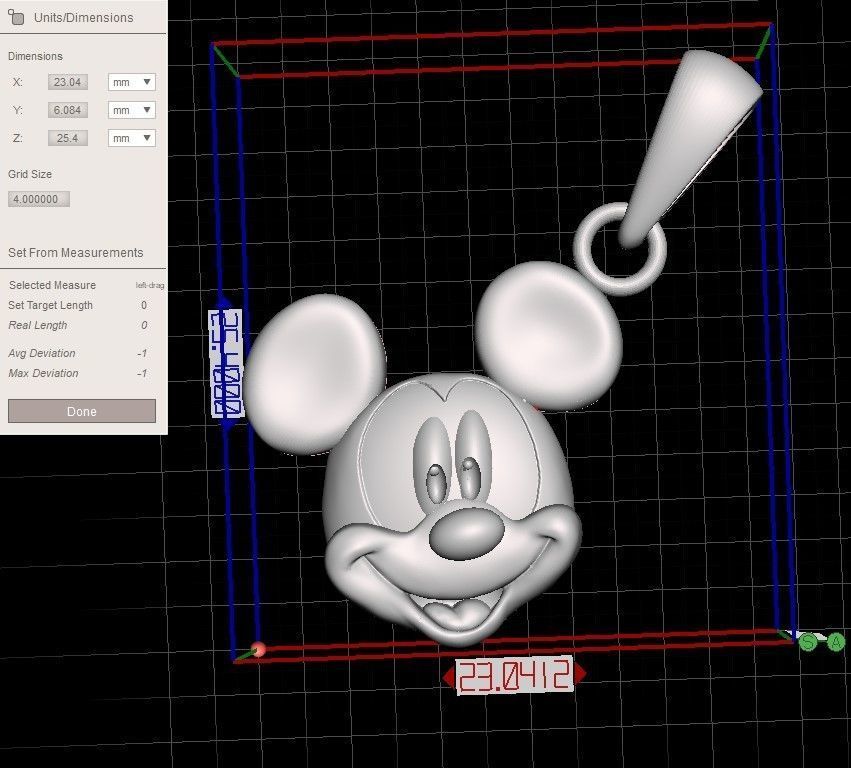Viewport: 851px width, 768px height.
Task: Click the green S gizmo marker
Action: click(809, 642)
